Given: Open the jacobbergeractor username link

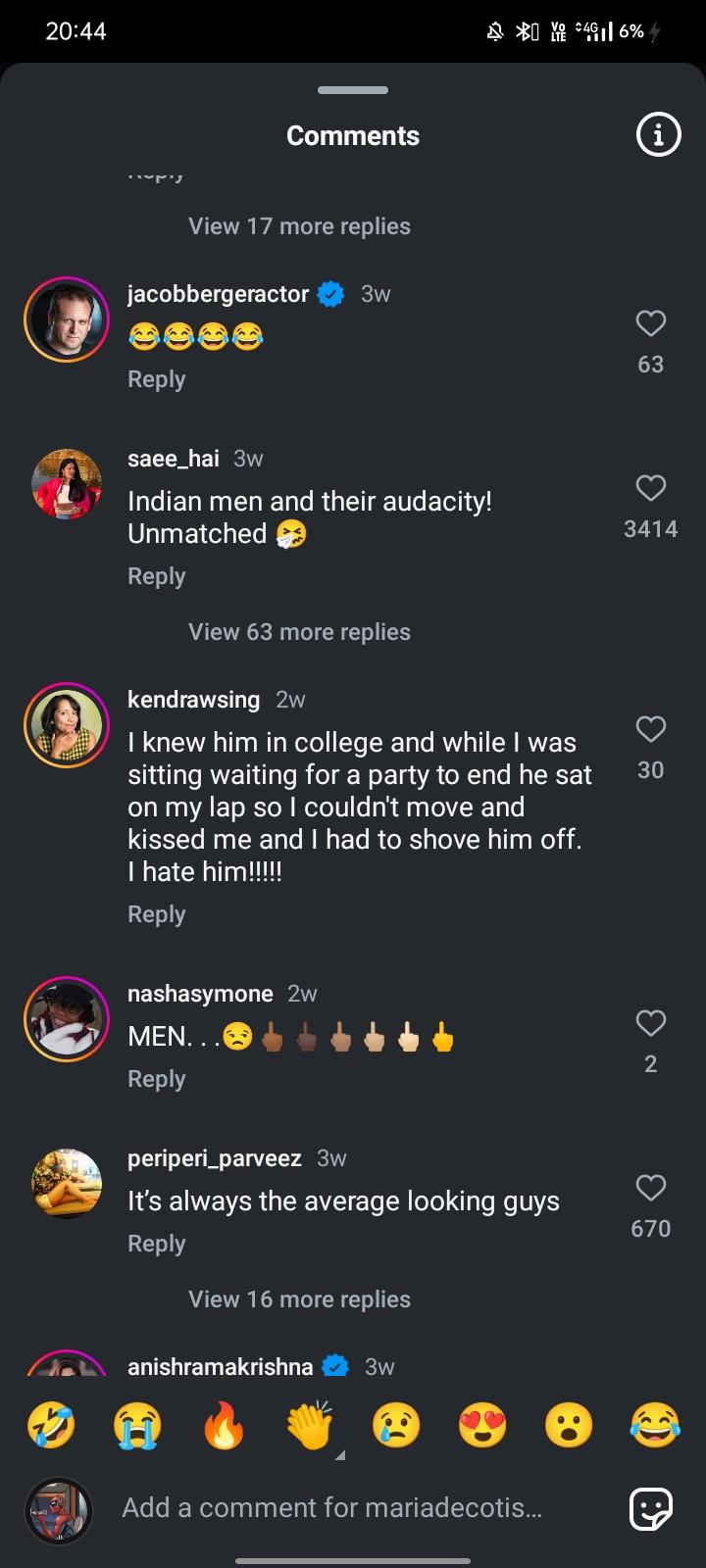Looking at the screenshot, I should click(x=218, y=294).
